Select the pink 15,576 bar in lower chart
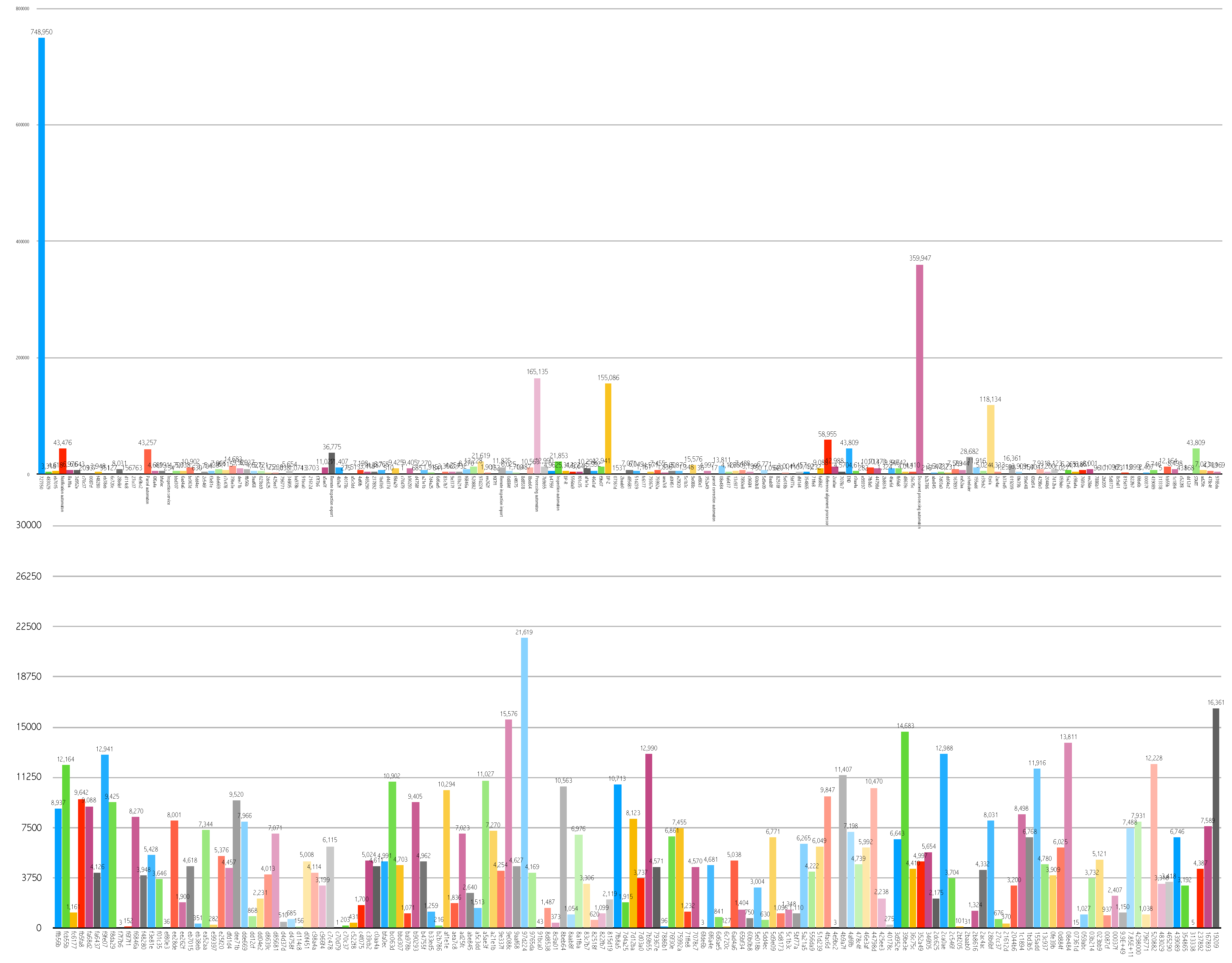The height and width of the screenshot is (963, 1232). [508, 824]
